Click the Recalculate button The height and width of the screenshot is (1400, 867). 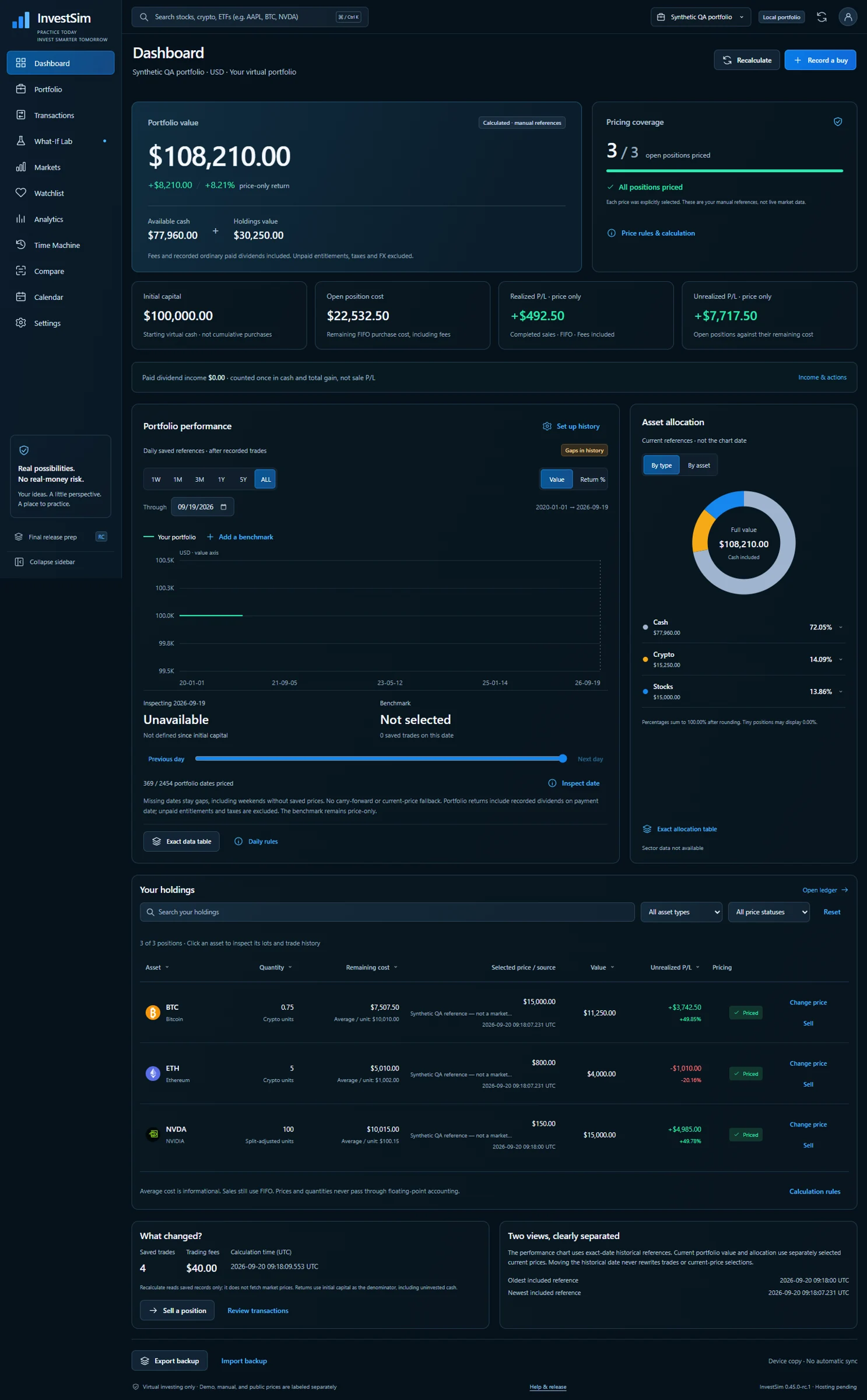pos(746,60)
